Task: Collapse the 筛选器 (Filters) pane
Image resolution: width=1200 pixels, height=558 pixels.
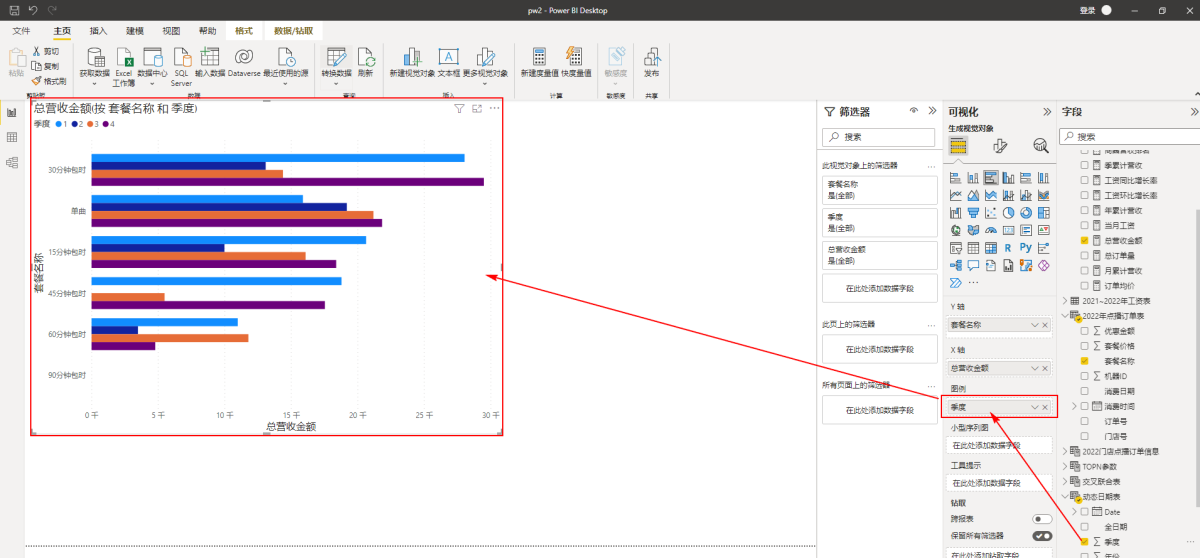Action: pyautogui.click(x=930, y=112)
